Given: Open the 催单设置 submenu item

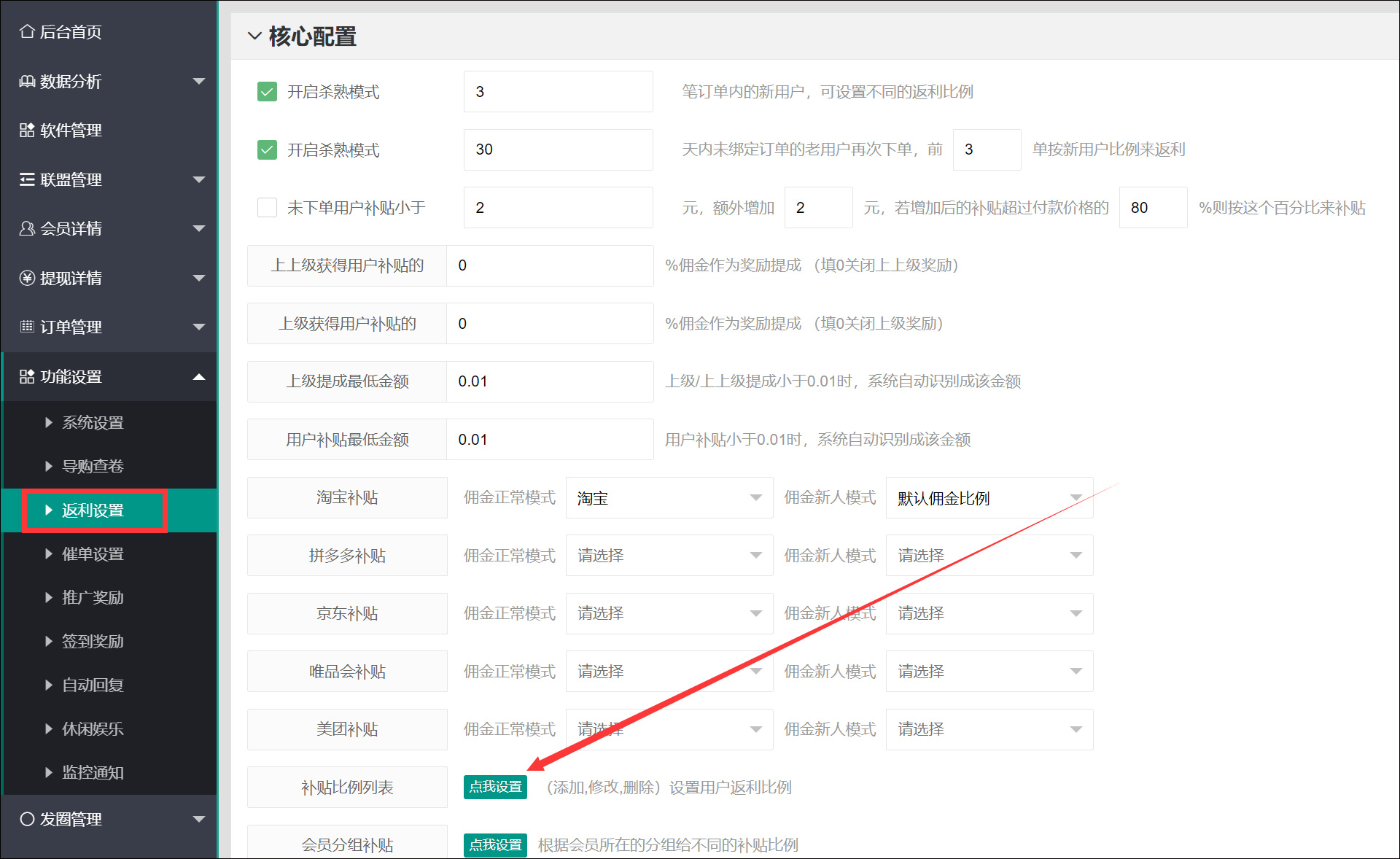Looking at the screenshot, I should pyautogui.click(x=93, y=554).
